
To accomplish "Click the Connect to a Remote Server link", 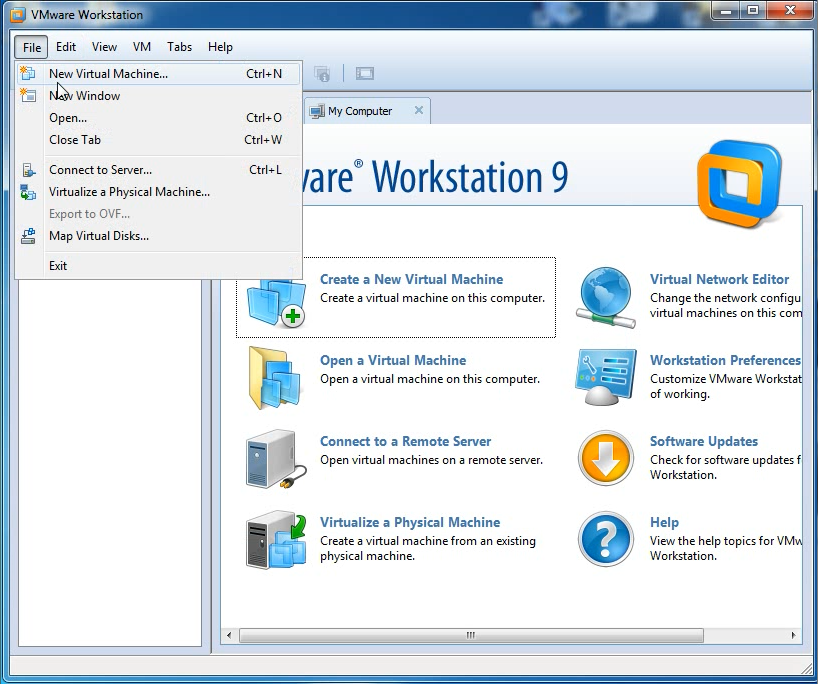I will tap(405, 441).
